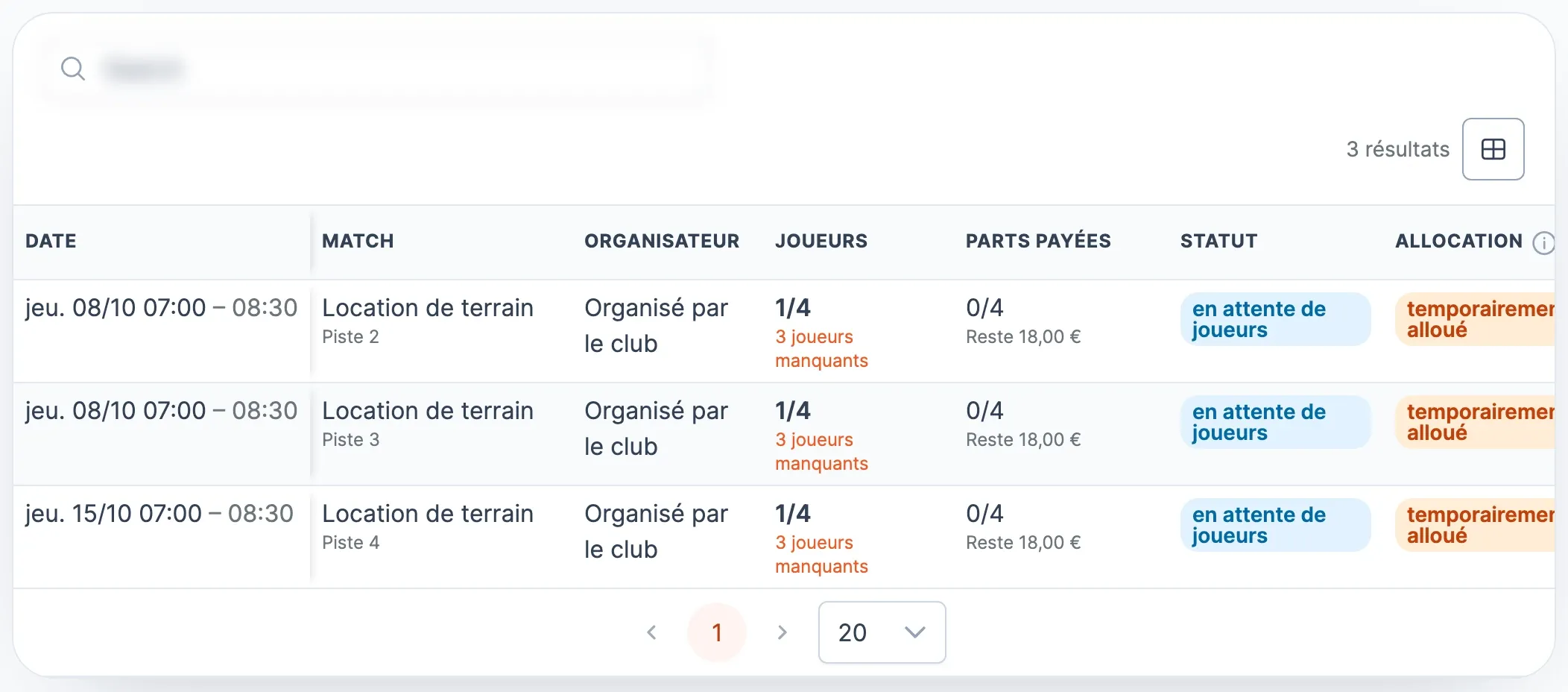Open the column layout grid button
The height and width of the screenshot is (692, 1568).
[x=1493, y=149]
